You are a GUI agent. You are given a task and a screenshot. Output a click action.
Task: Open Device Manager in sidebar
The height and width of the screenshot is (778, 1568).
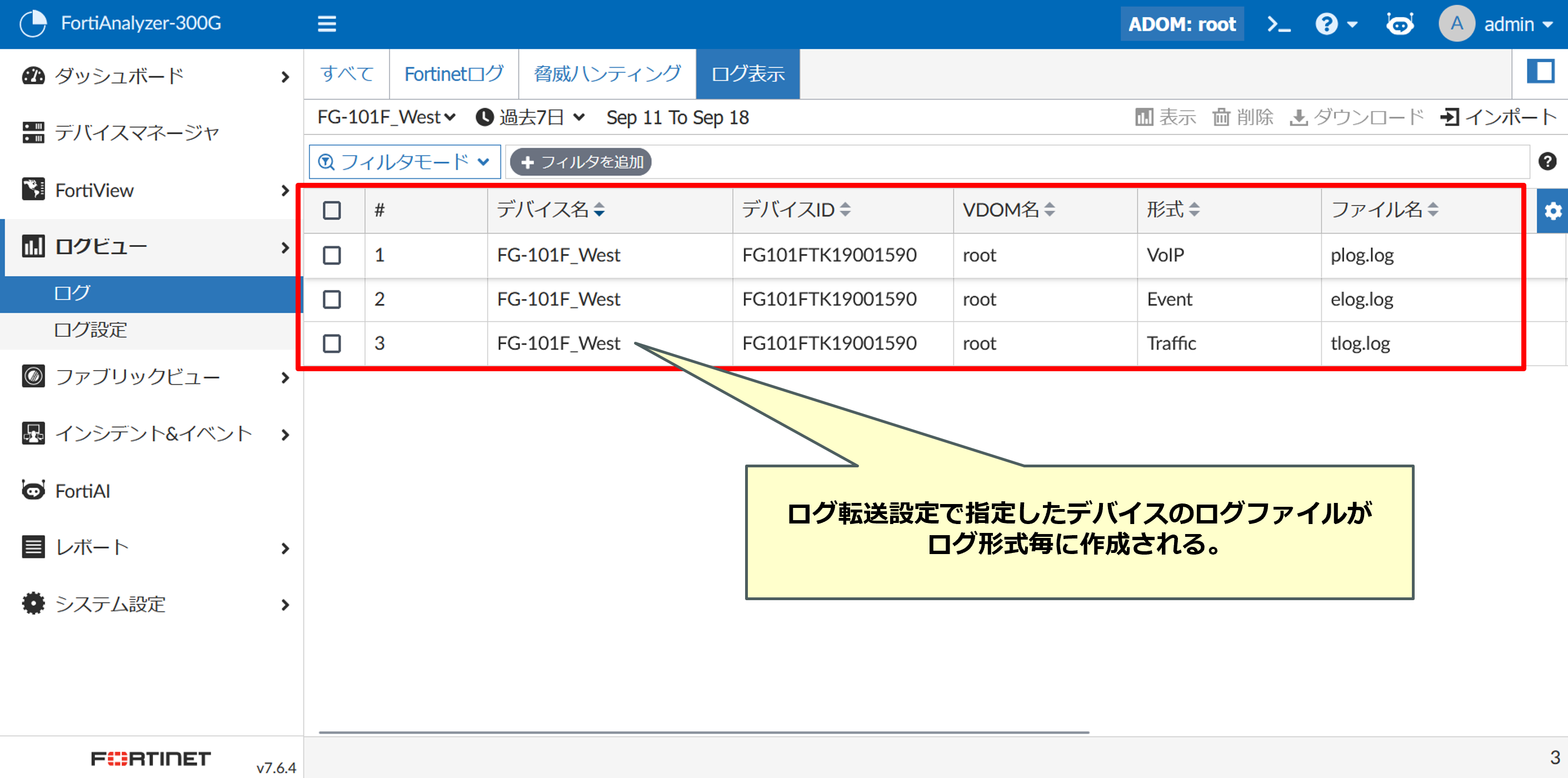136,133
